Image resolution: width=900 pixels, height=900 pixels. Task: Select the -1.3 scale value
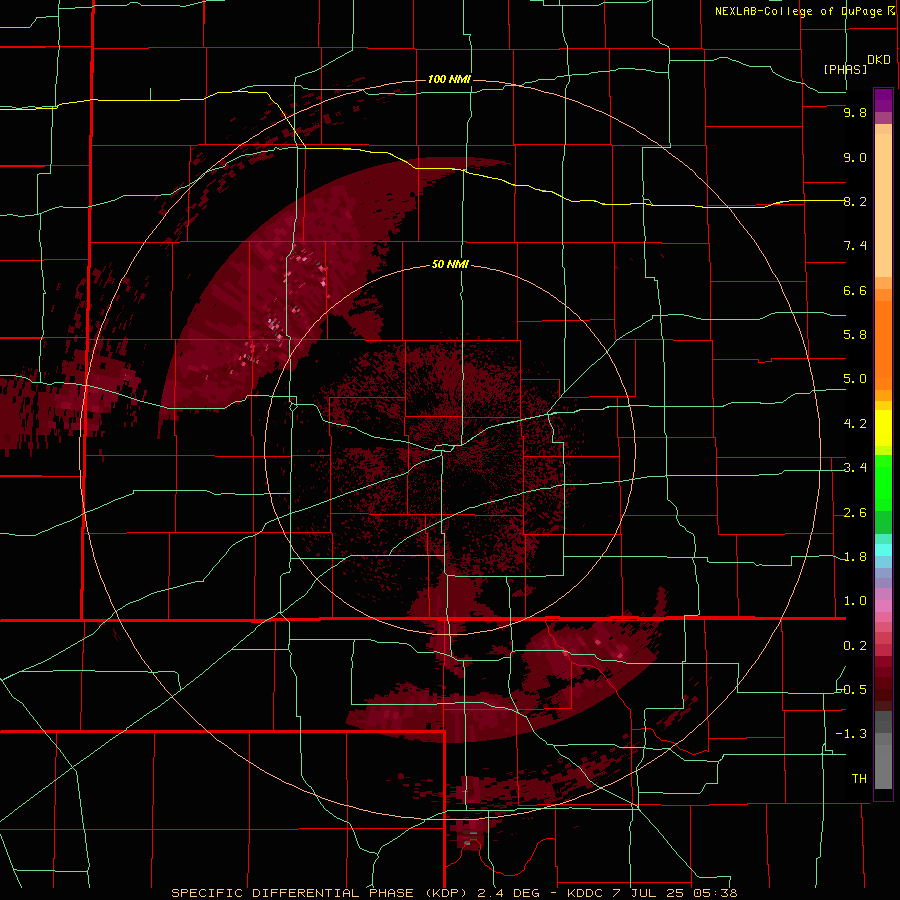pyautogui.click(x=852, y=734)
